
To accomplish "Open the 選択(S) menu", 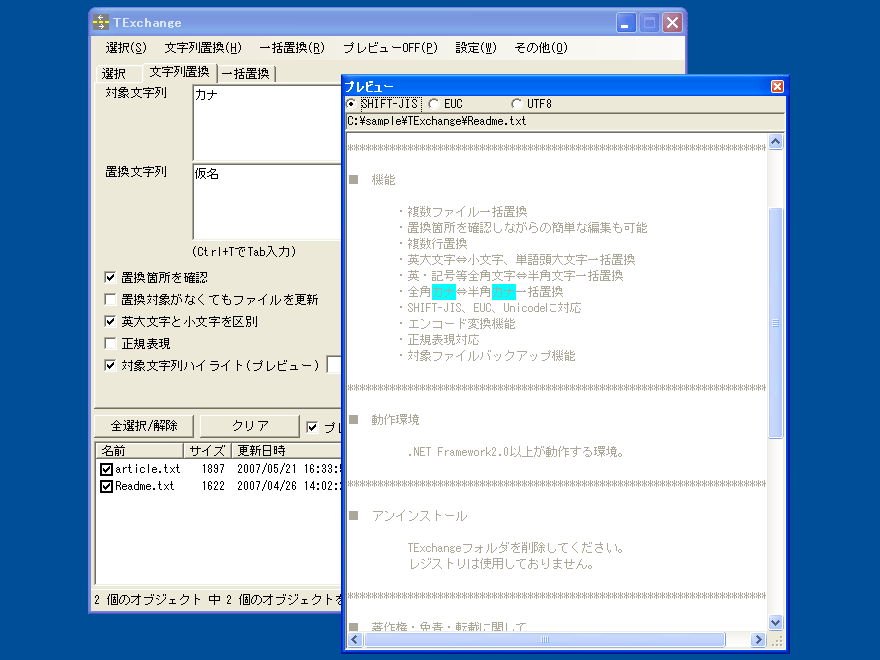I will (x=126, y=48).
